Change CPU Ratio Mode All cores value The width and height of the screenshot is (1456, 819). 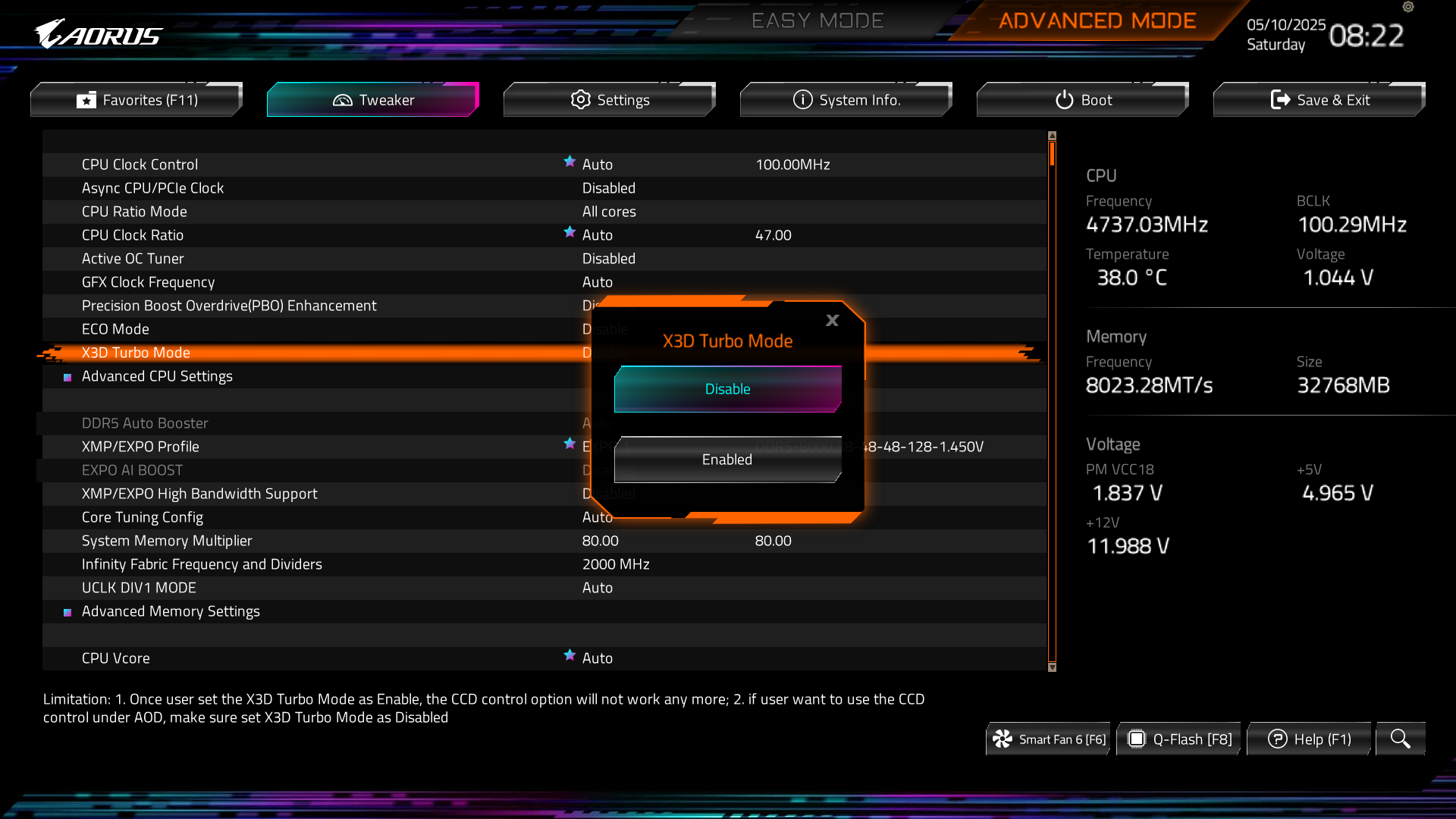coord(609,212)
